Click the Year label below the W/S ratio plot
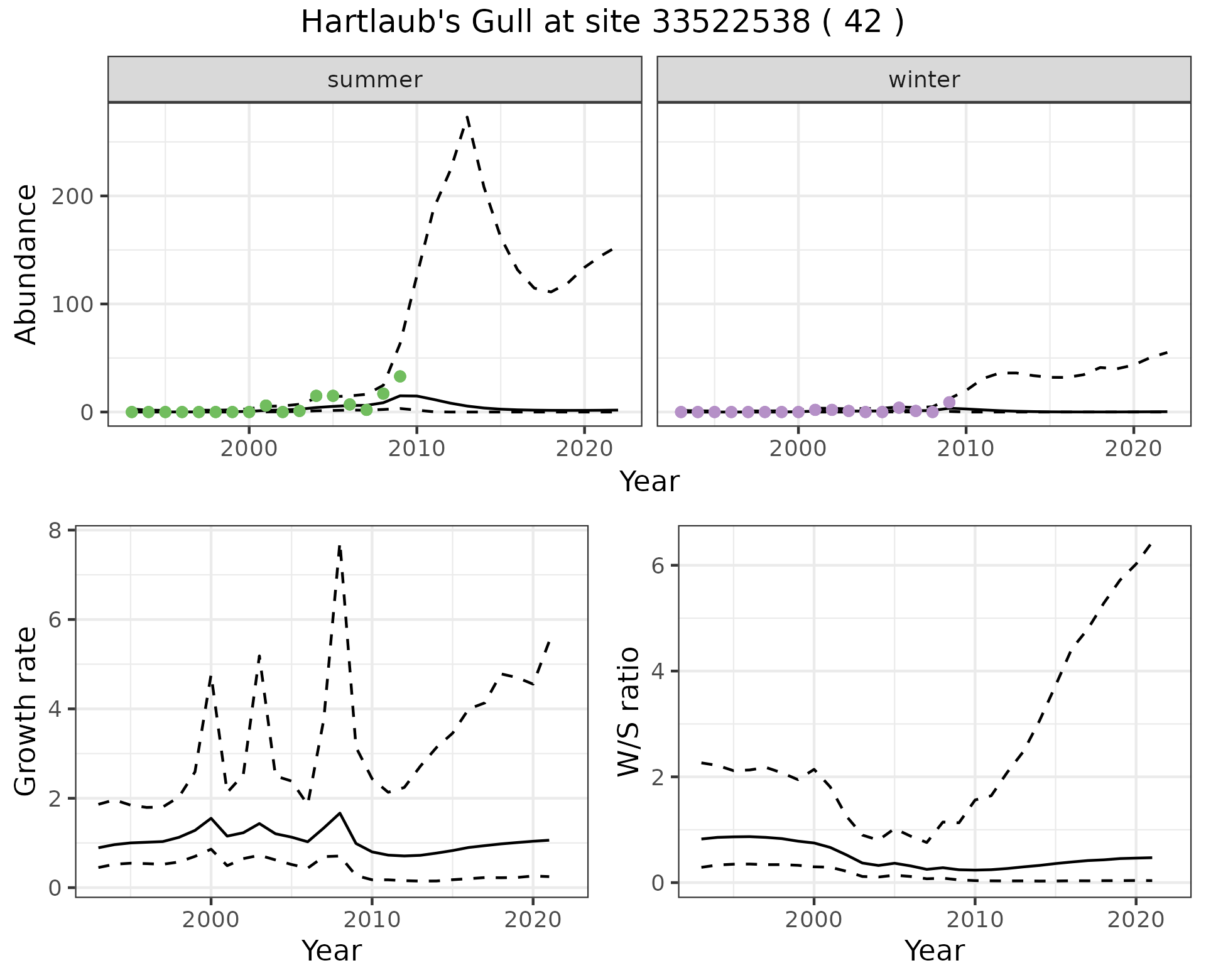1206x980 pixels. point(934,951)
